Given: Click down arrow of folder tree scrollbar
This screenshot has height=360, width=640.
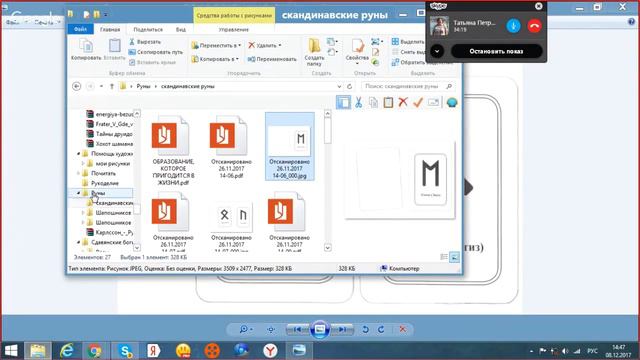Looking at the screenshot, I should (137, 247).
